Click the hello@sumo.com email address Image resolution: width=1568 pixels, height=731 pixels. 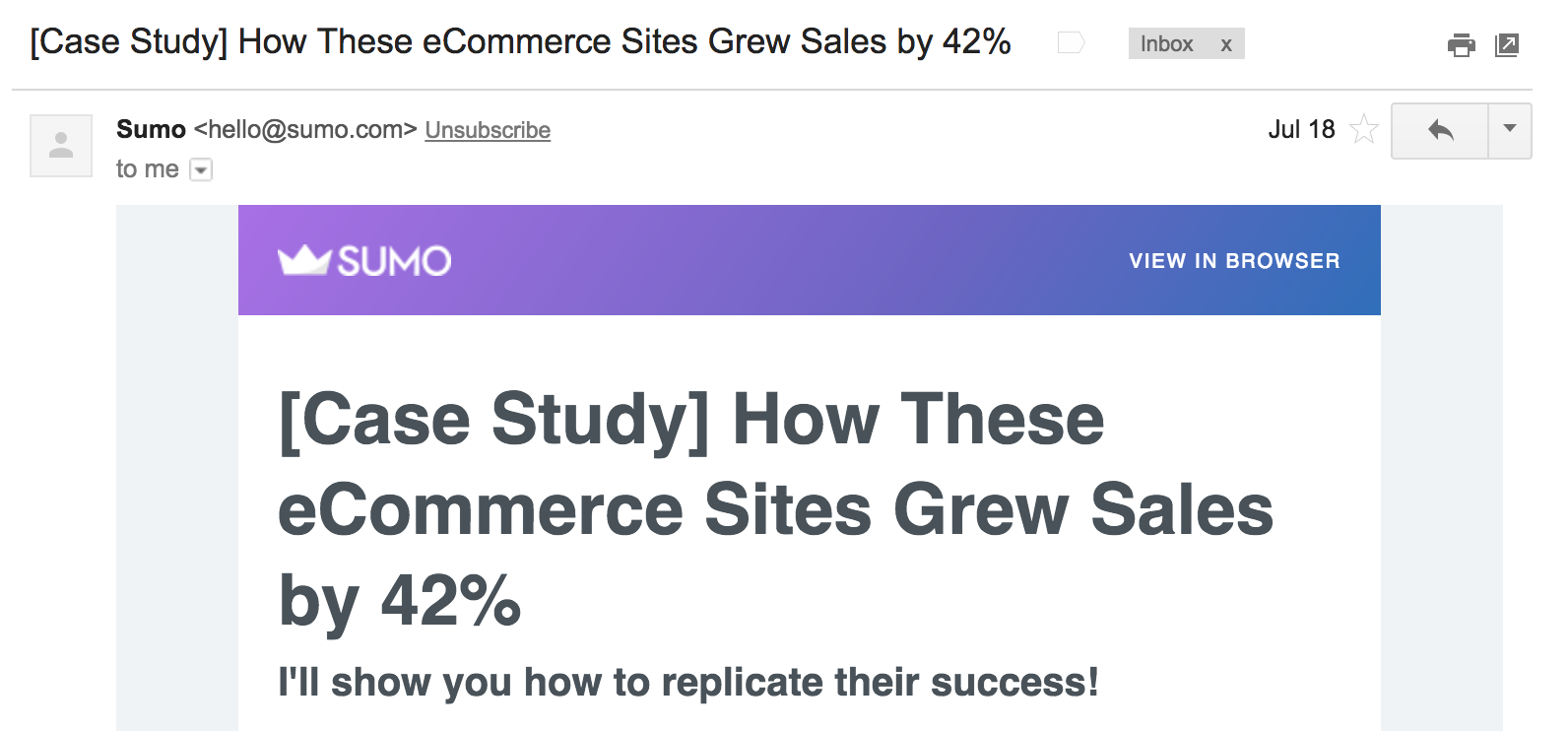(305, 129)
